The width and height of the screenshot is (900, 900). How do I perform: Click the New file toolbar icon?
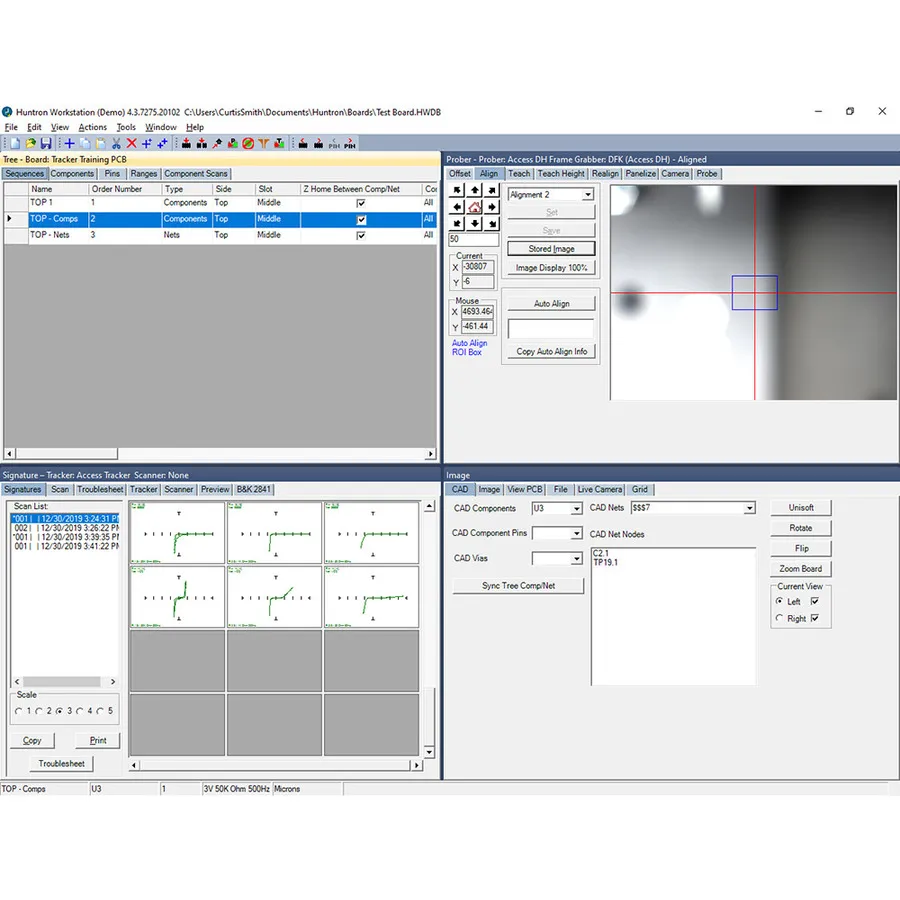click(x=15, y=143)
